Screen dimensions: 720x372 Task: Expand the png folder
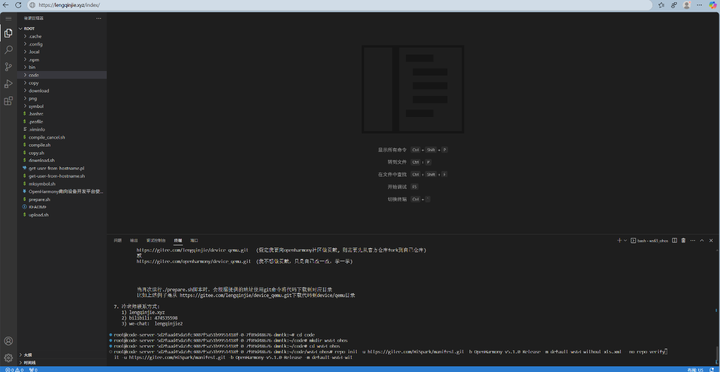point(62,98)
